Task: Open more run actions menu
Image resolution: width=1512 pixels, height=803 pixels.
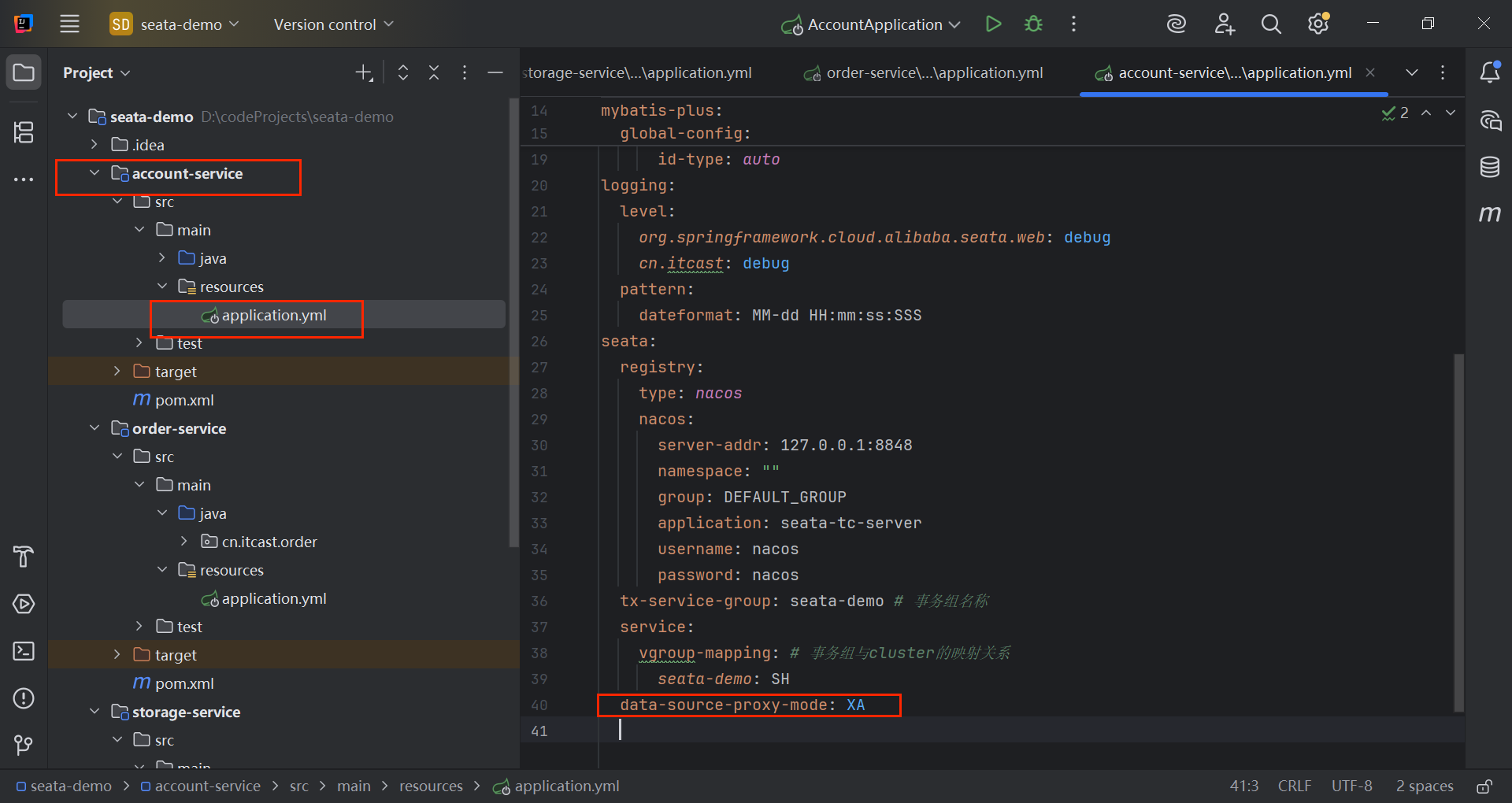Action: pyautogui.click(x=1073, y=24)
